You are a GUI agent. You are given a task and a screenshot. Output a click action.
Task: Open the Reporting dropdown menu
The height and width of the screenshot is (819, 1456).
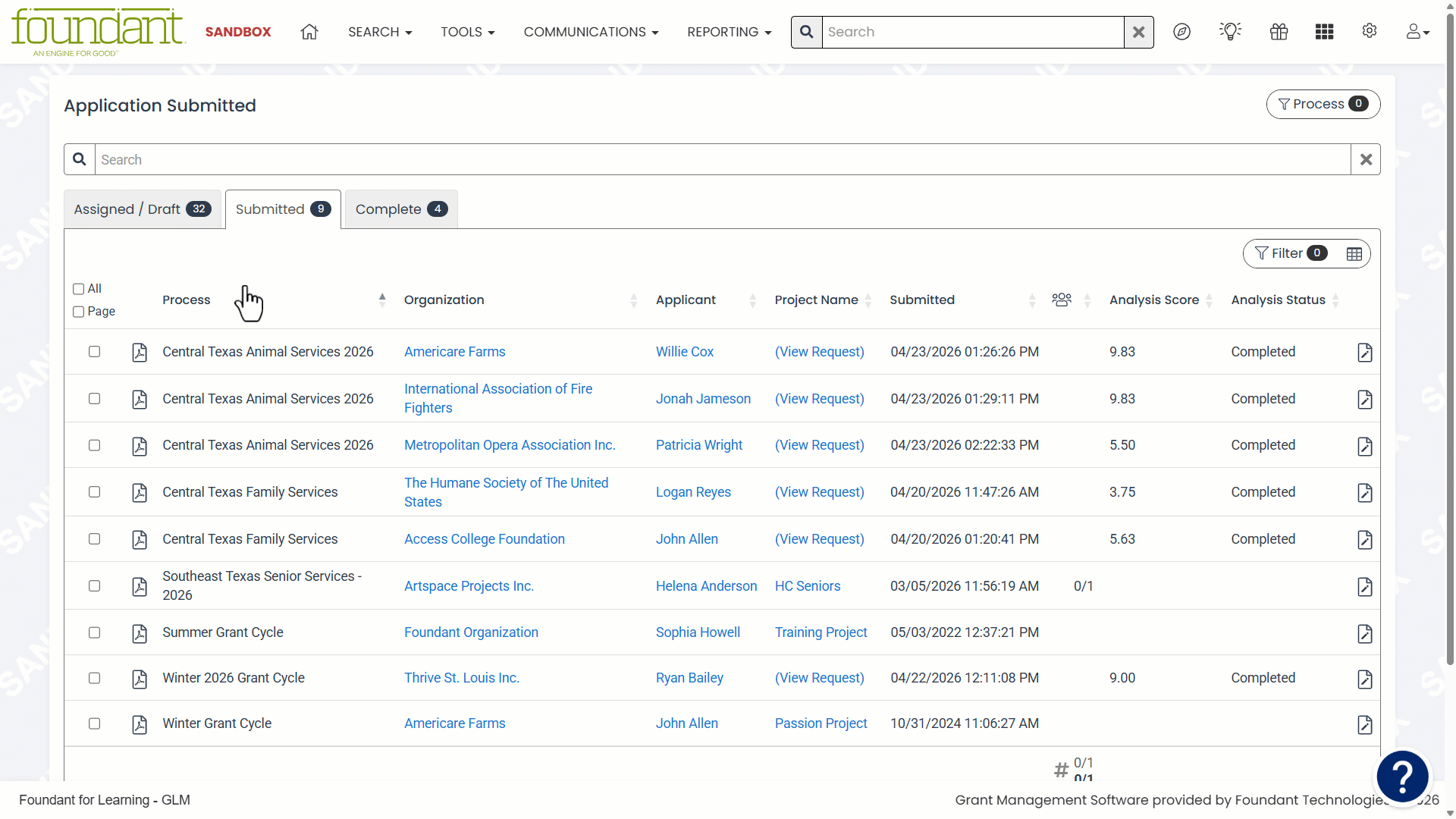click(x=730, y=32)
